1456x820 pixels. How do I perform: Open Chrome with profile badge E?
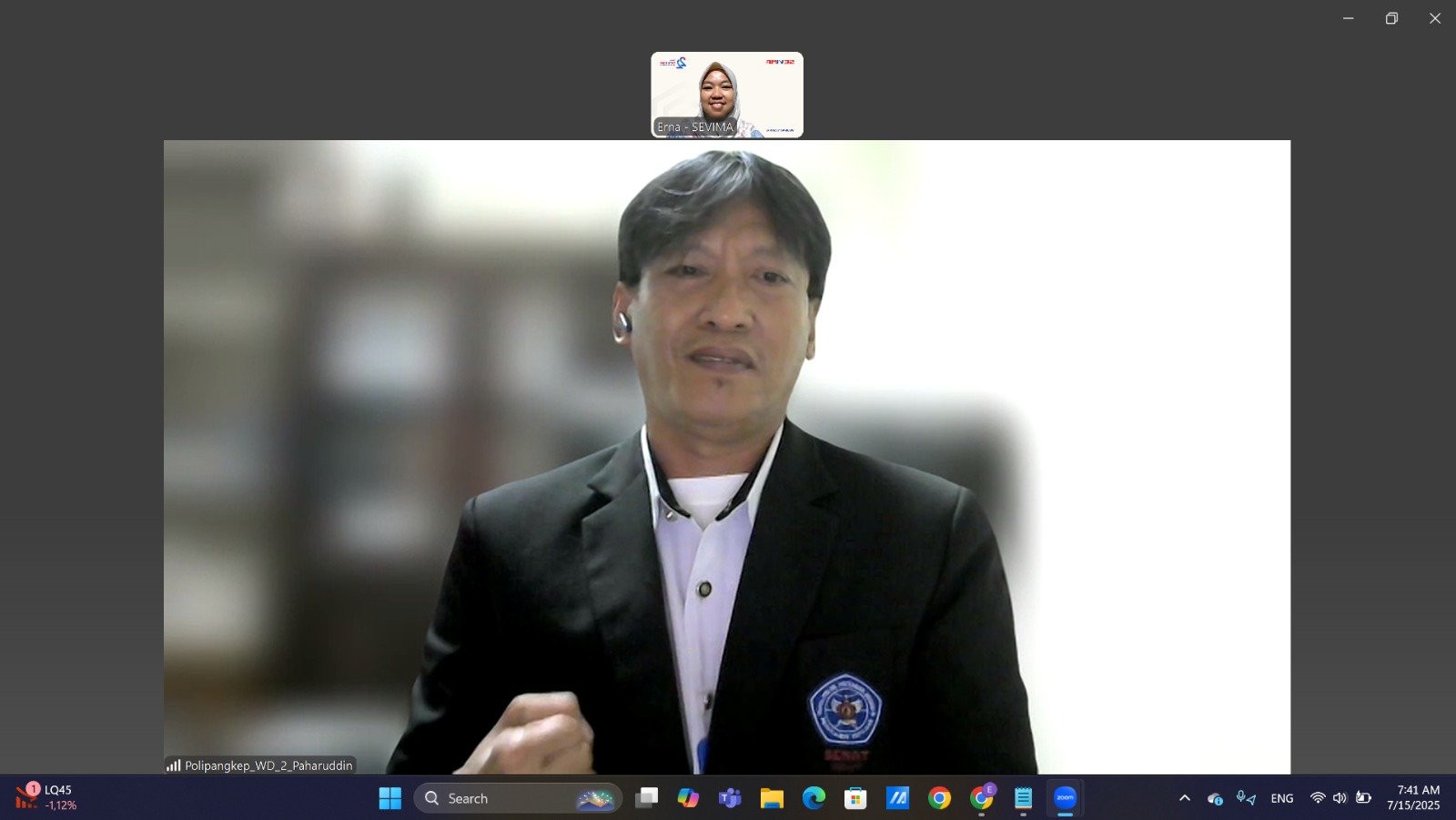click(981, 798)
